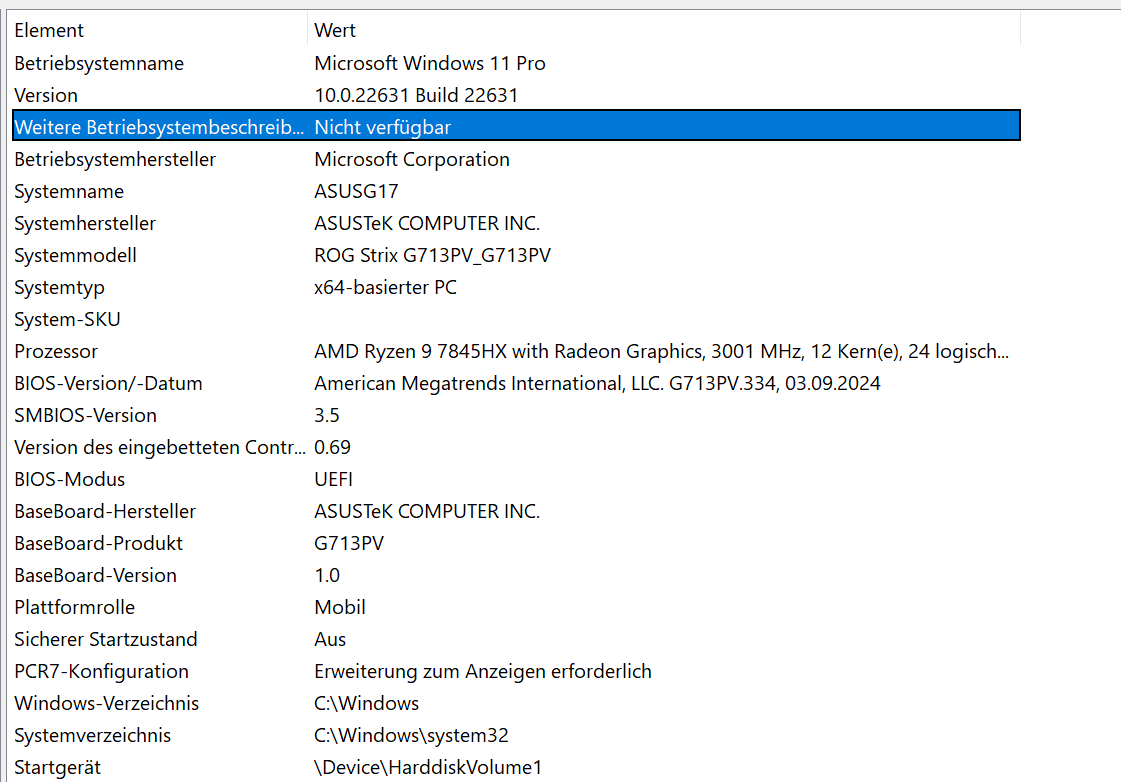
Task: Select the SMBIOS-Version row
Action: click(x=85, y=415)
